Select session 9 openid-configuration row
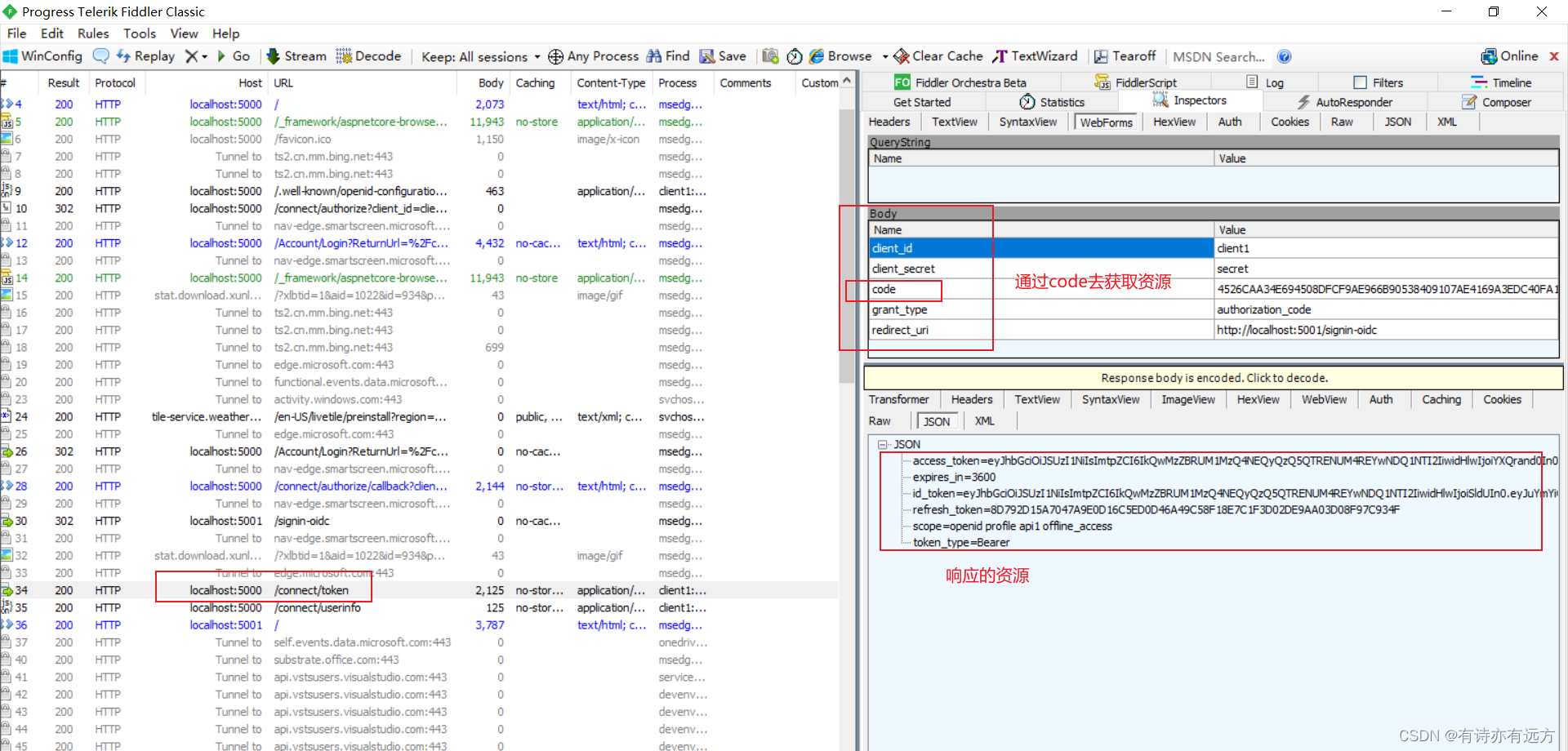 click(x=418, y=191)
